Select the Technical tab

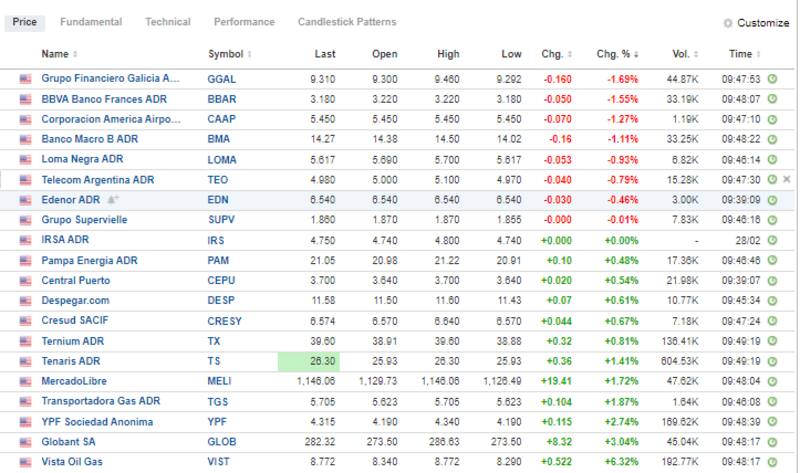click(x=168, y=22)
